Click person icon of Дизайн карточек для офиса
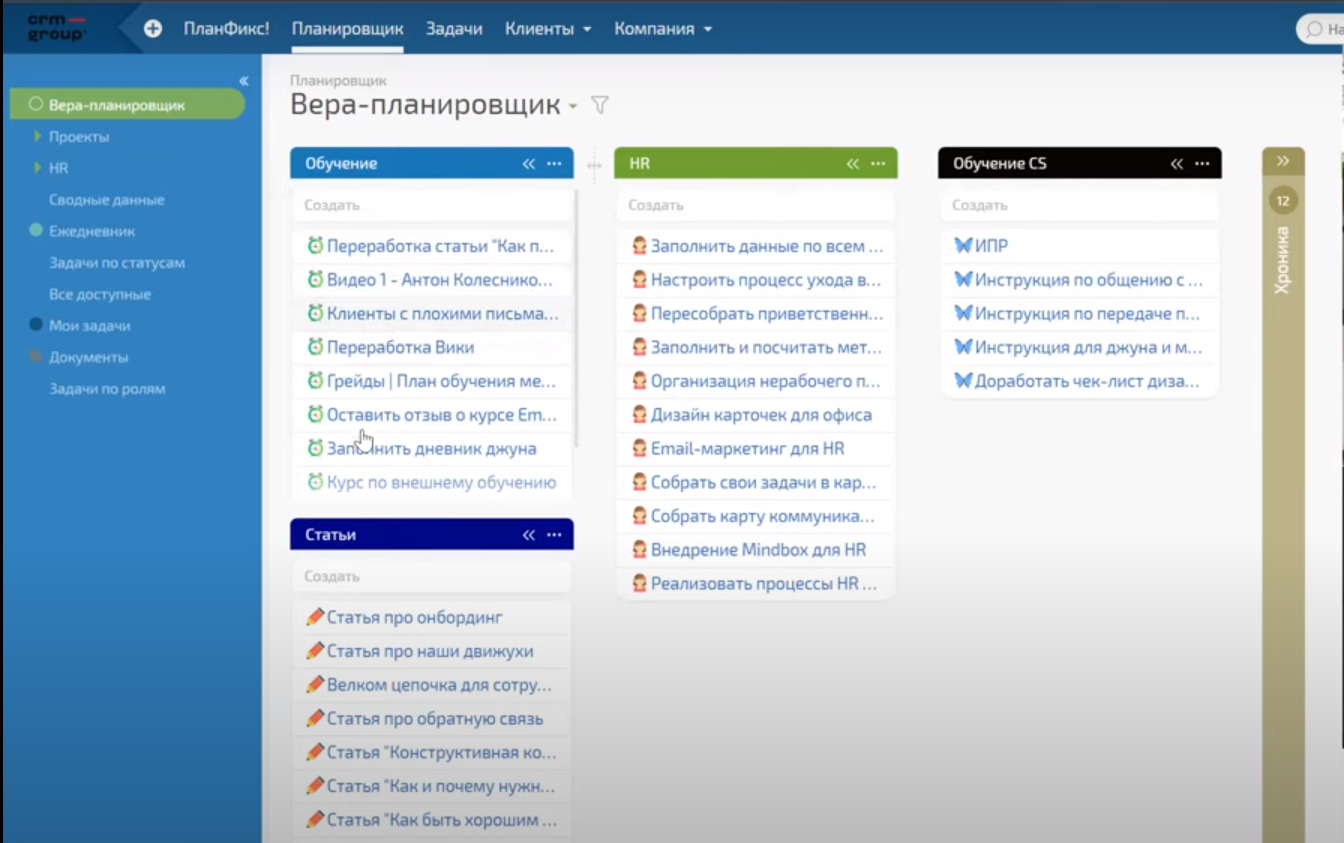1344x843 pixels. click(639, 414)
